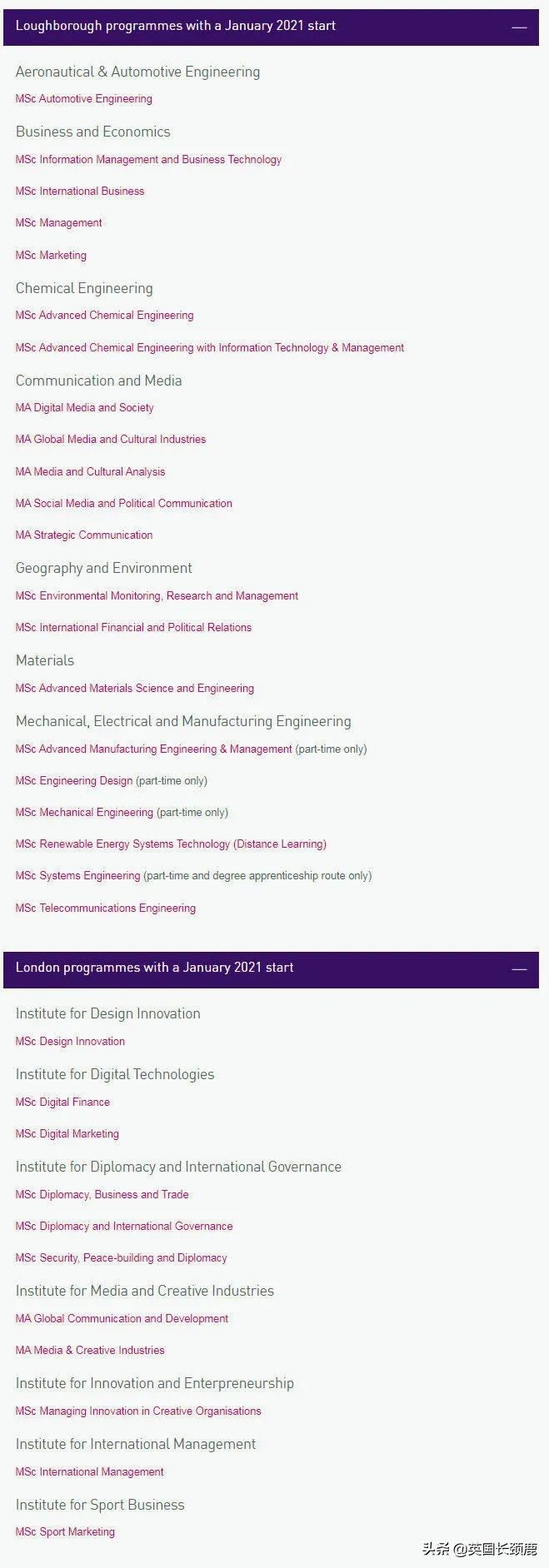Open MSc Design Innovation link
This screenshot has height=1568, width=549.
70,1042
